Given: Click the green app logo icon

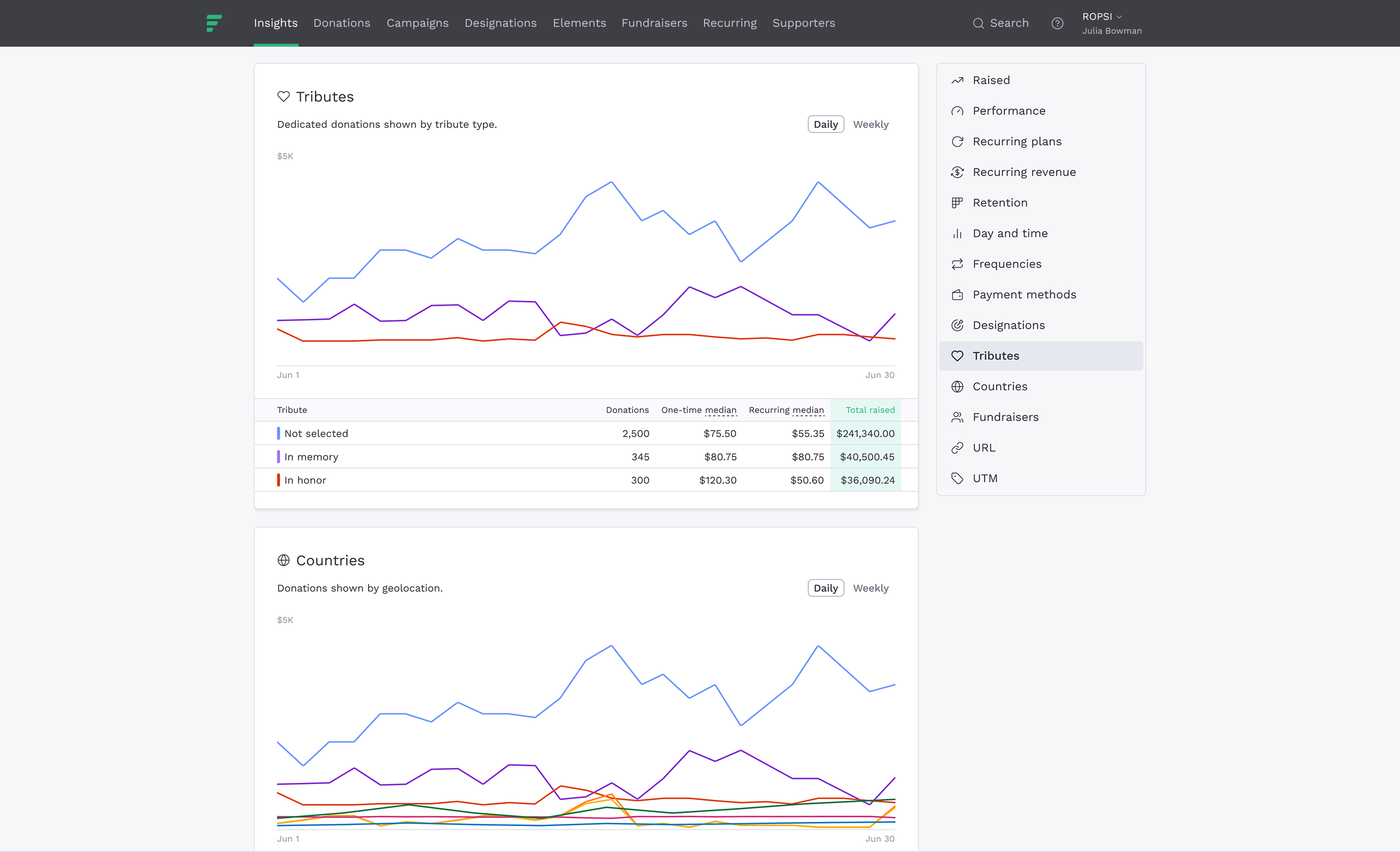Looking at the screenshot, I should click(x=214, y=23).
